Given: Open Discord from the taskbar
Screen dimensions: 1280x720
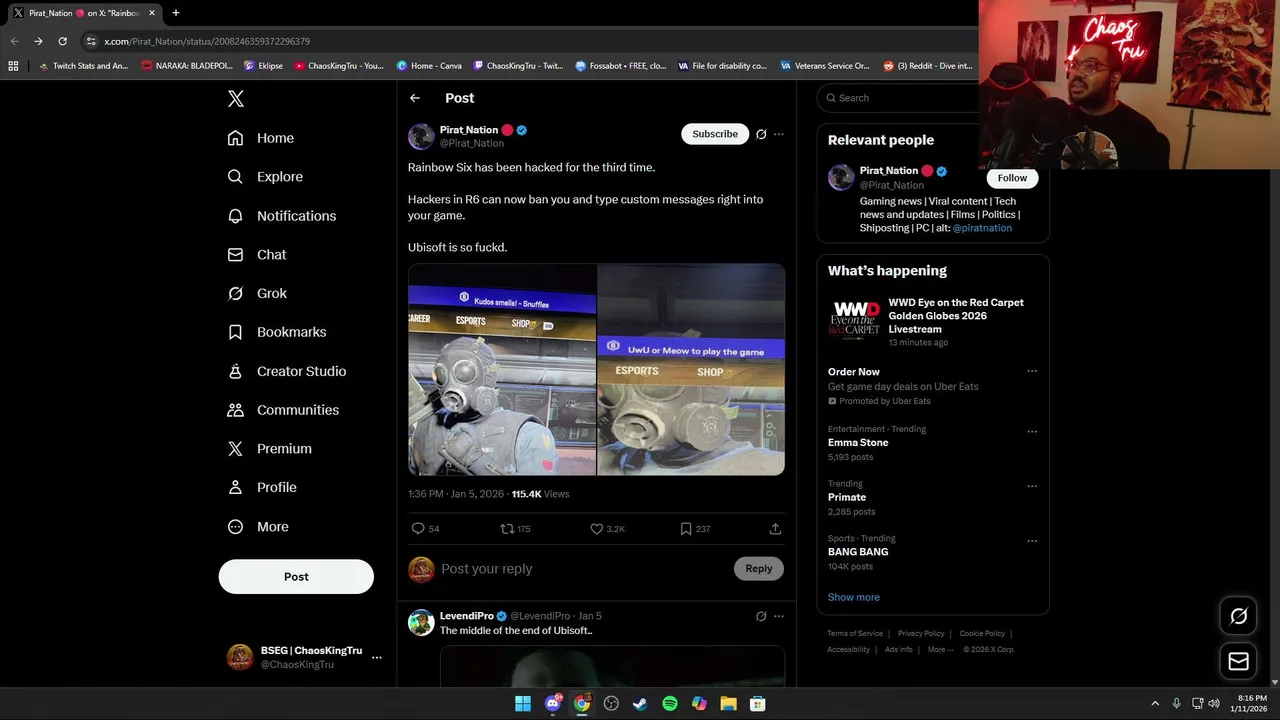Looking at the screenshot, I should click(x=553, y=704).
